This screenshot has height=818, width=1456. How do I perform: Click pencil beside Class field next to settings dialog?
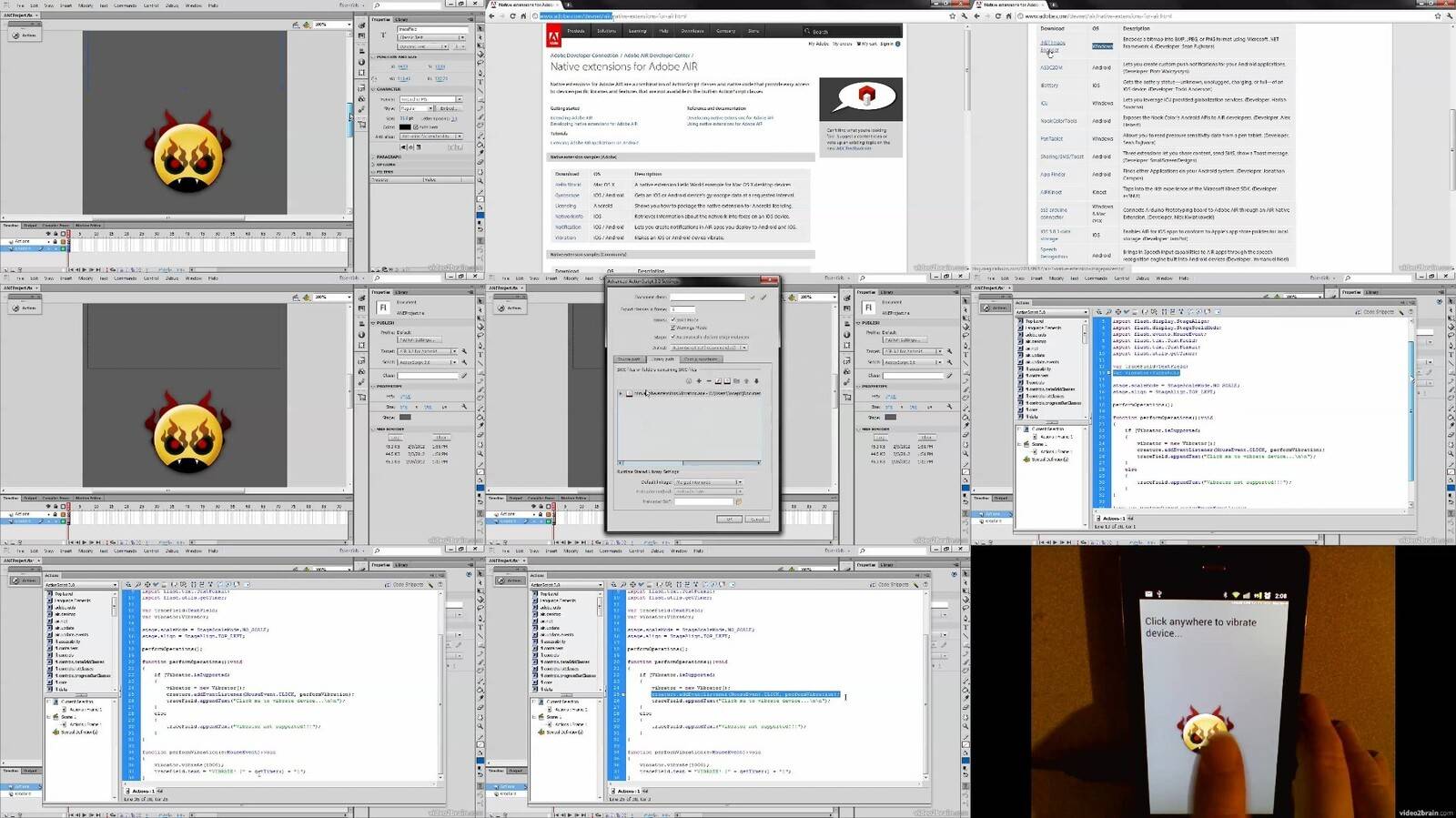949,376
